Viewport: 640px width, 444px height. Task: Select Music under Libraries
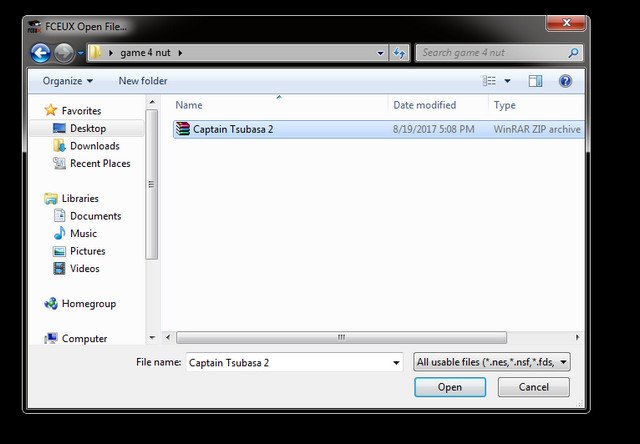click(83, 233)
